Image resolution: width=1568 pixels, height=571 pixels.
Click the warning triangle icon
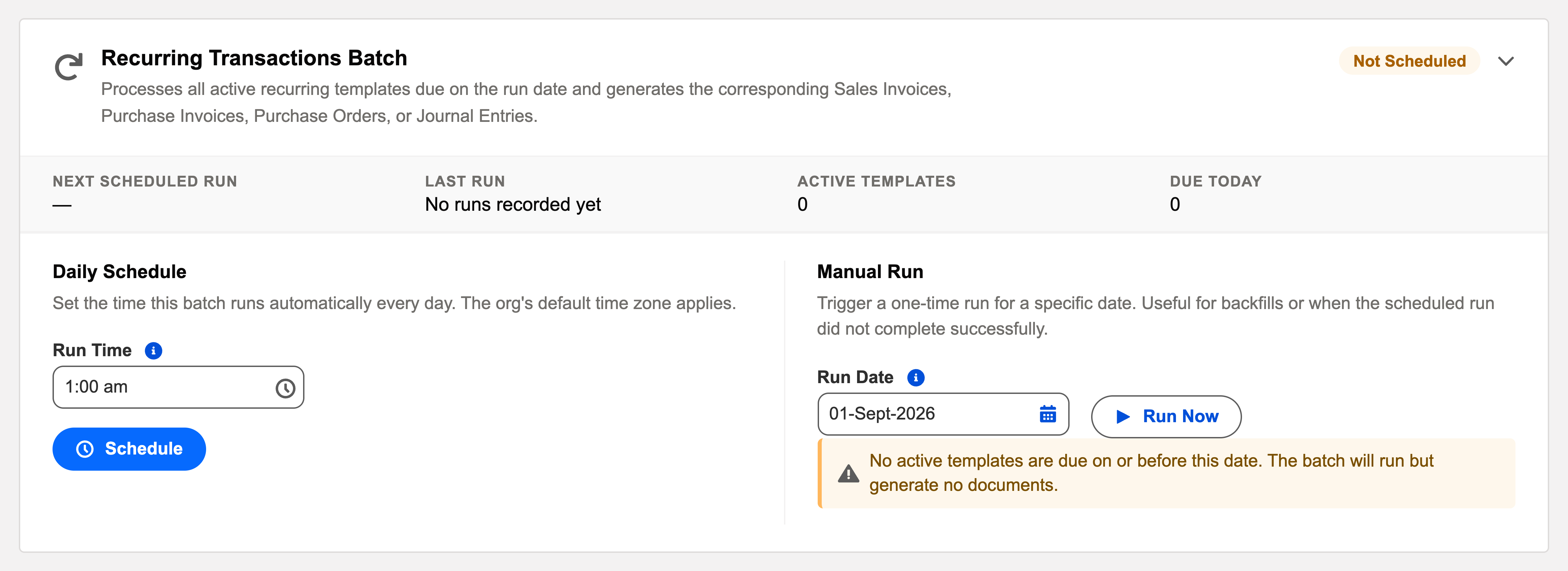[848, 474]
